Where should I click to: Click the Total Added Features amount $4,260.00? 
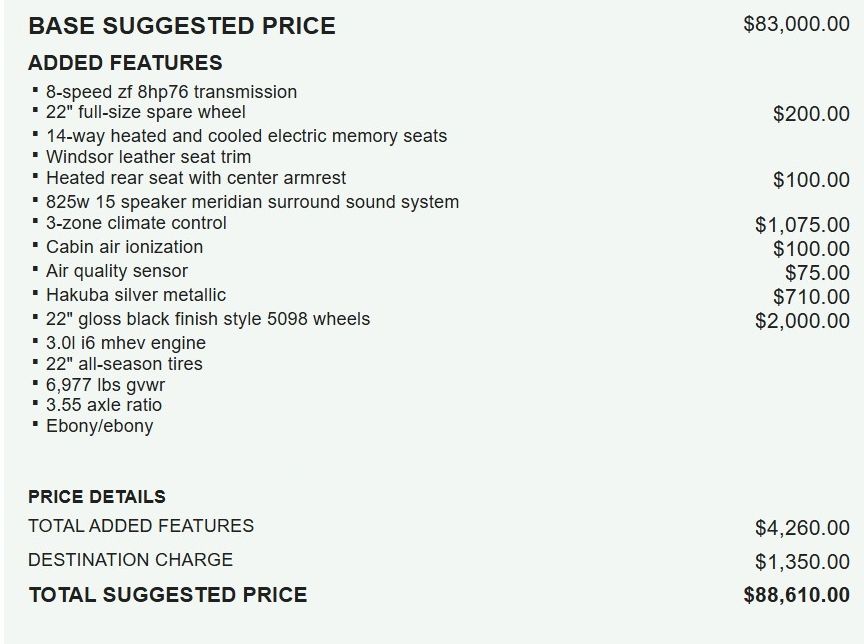[x=802, y=527]
